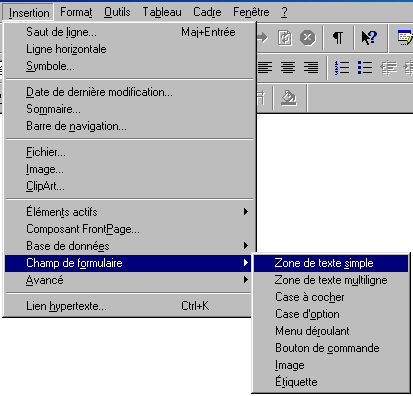Click the background fill paint bucket icon
This screenshot has width=413, height=396.
click(x=289, y=98)
